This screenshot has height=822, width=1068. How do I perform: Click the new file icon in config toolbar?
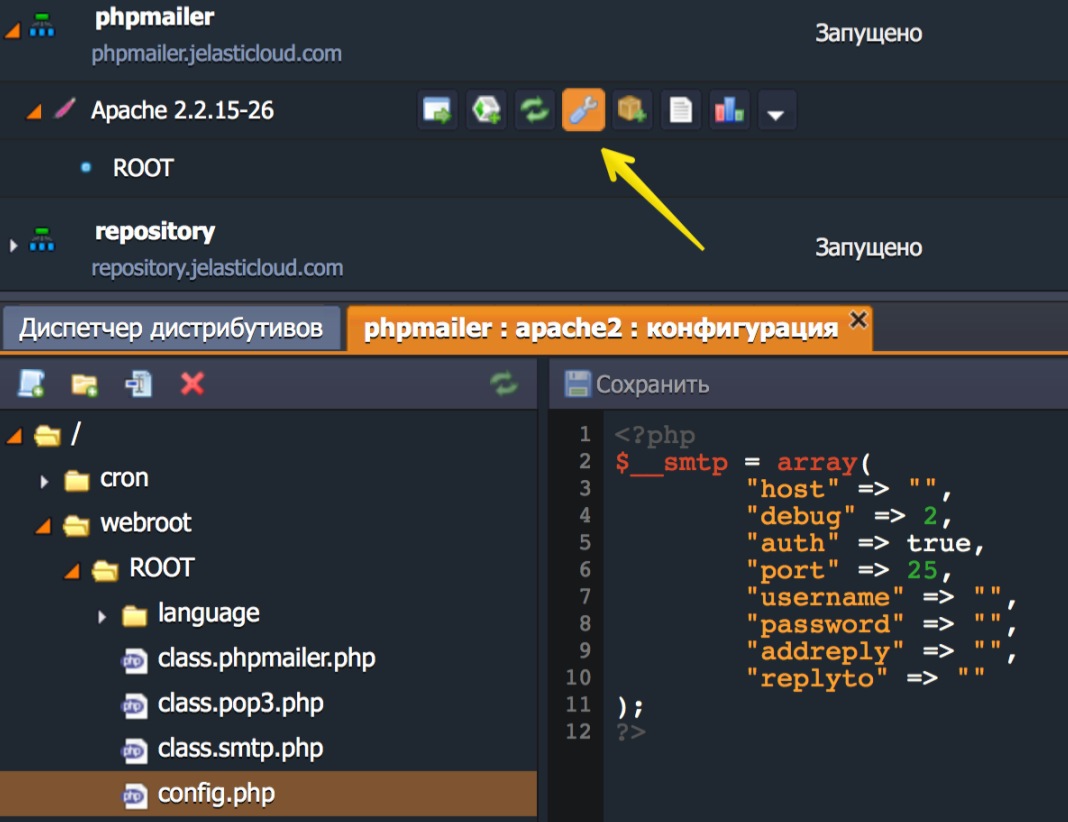(31, 384)
